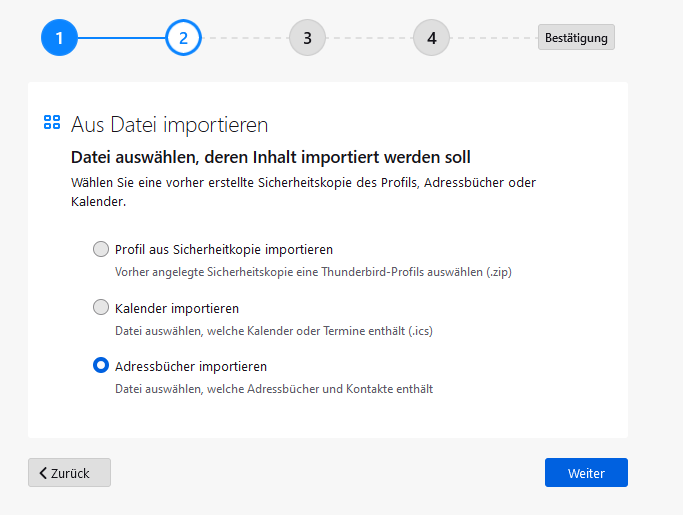
Task: Click the description mentioning .ics files
Action: coord(273,330)
